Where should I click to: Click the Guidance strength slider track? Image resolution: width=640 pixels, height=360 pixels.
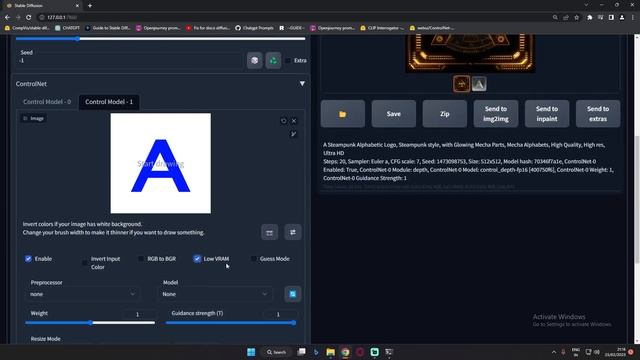(231, 323)
